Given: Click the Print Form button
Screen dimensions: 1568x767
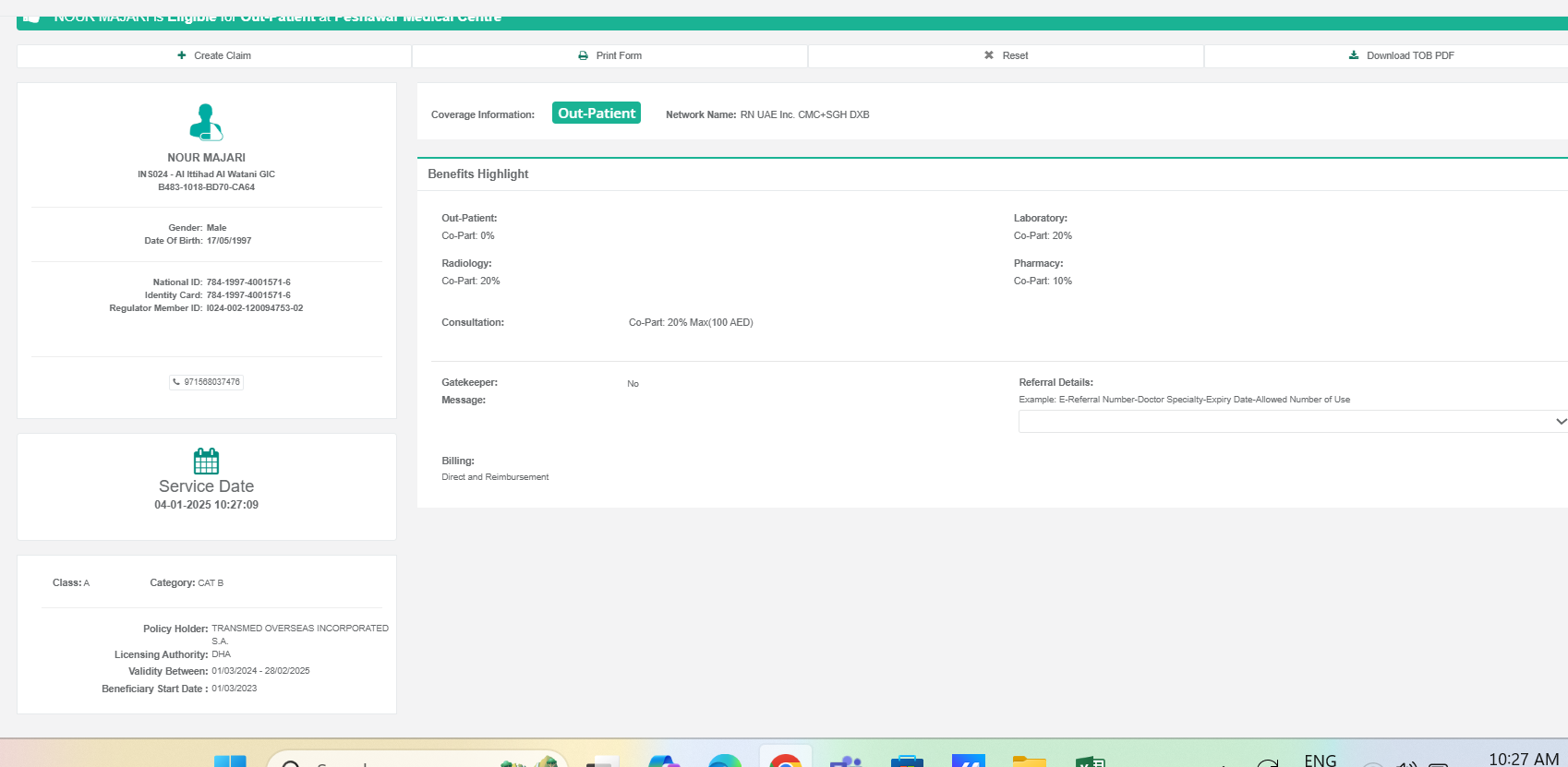Looking at the screenshot, I should coord(609,55).
